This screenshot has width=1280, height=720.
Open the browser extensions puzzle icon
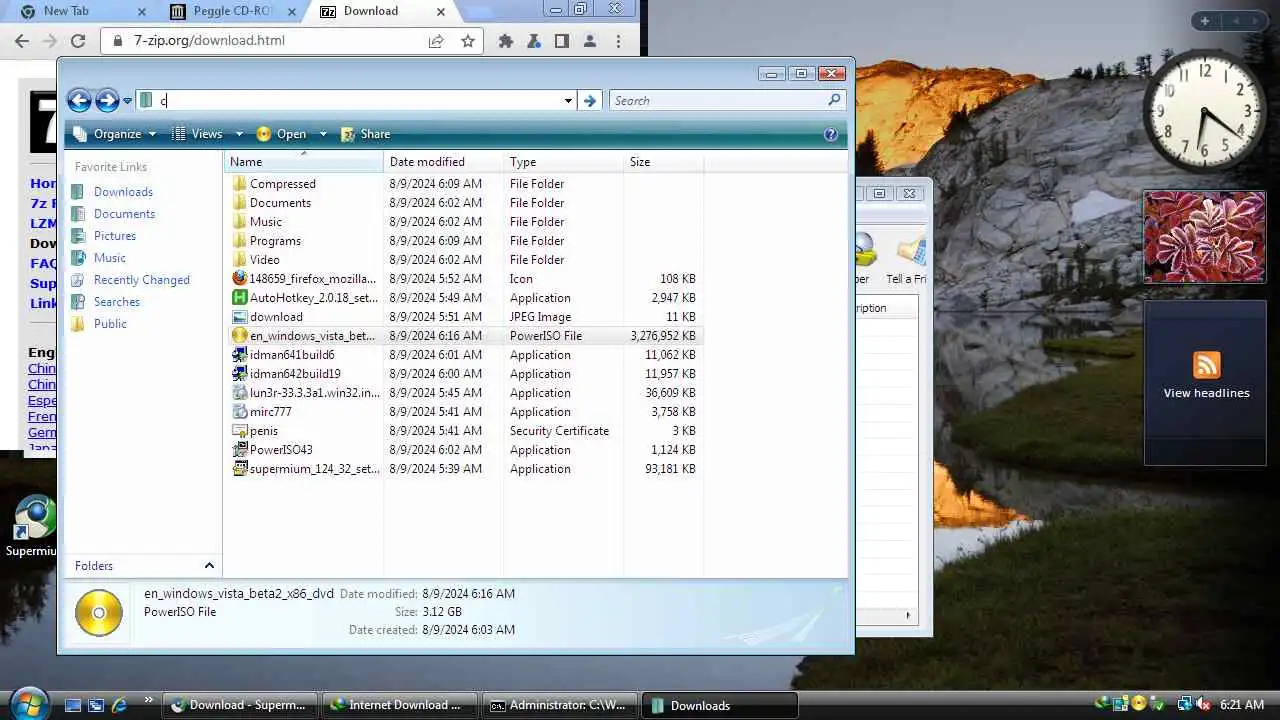pos(506,41)
